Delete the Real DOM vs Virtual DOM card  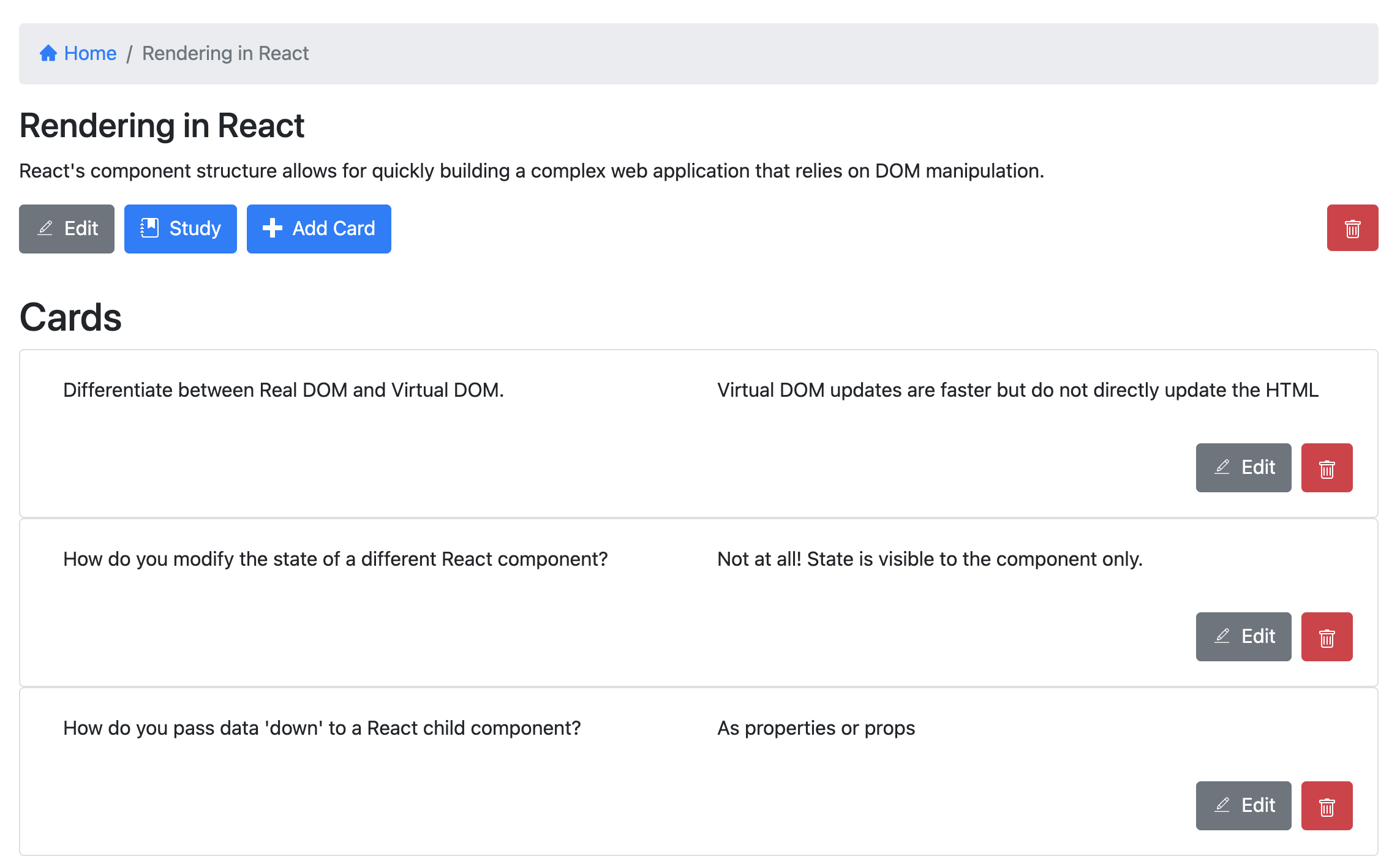(1326, 467)
